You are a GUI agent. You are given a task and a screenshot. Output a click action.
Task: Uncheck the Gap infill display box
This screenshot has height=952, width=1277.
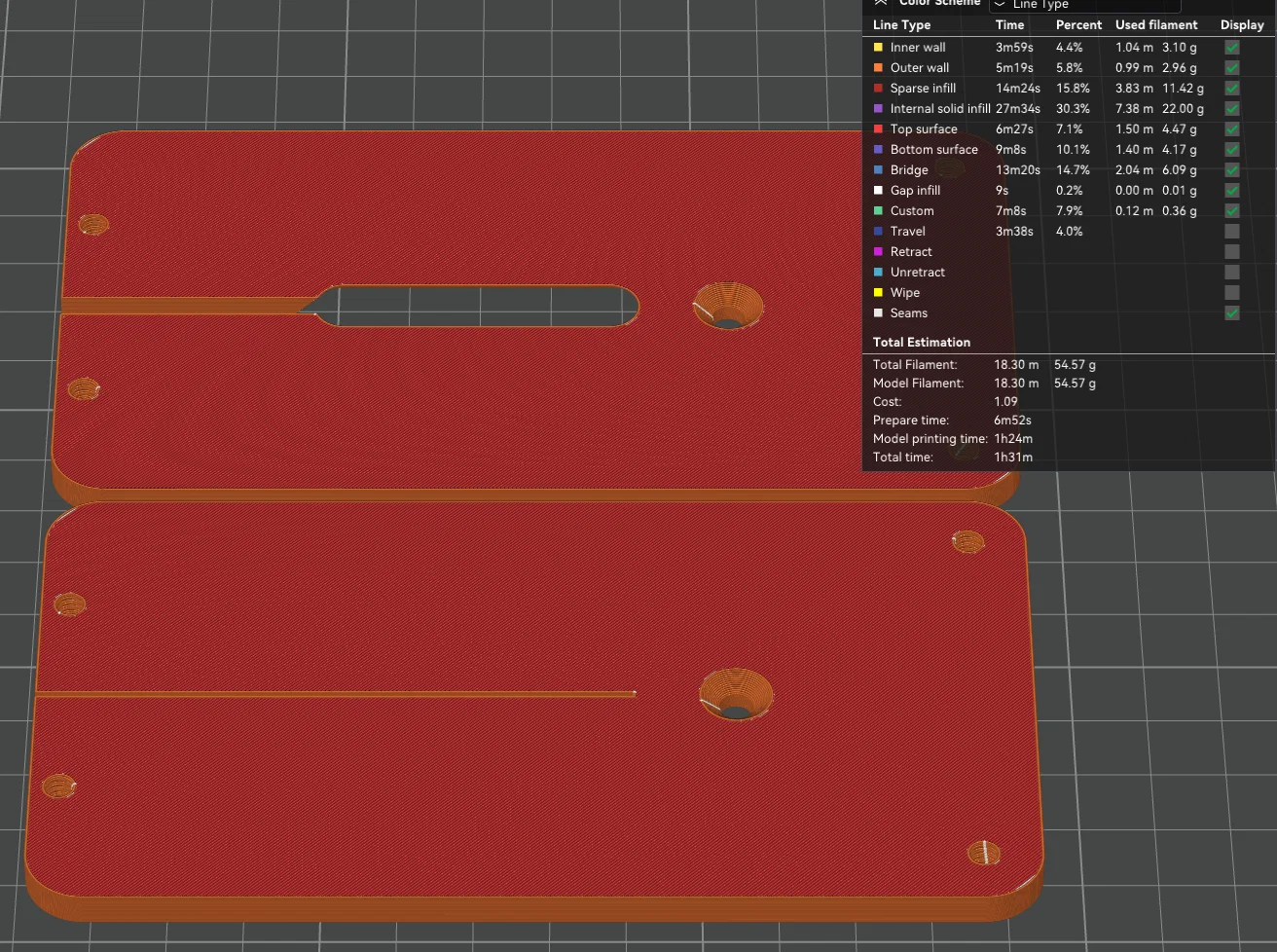[x=1232, y=190]
